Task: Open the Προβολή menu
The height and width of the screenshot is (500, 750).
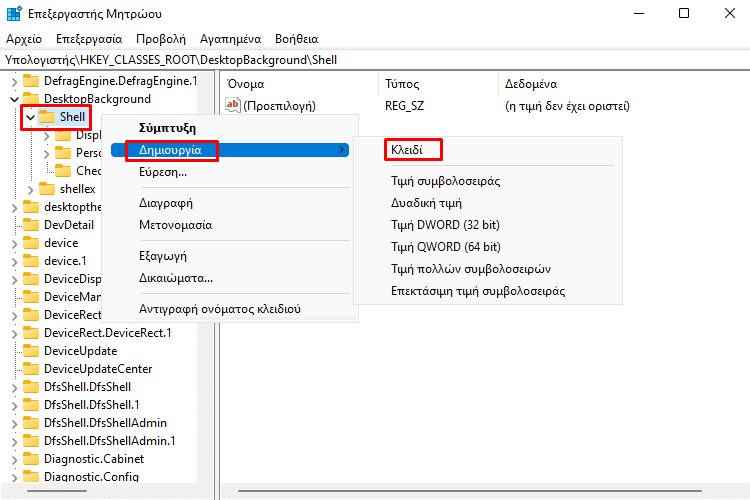Action: click(161, 39)
